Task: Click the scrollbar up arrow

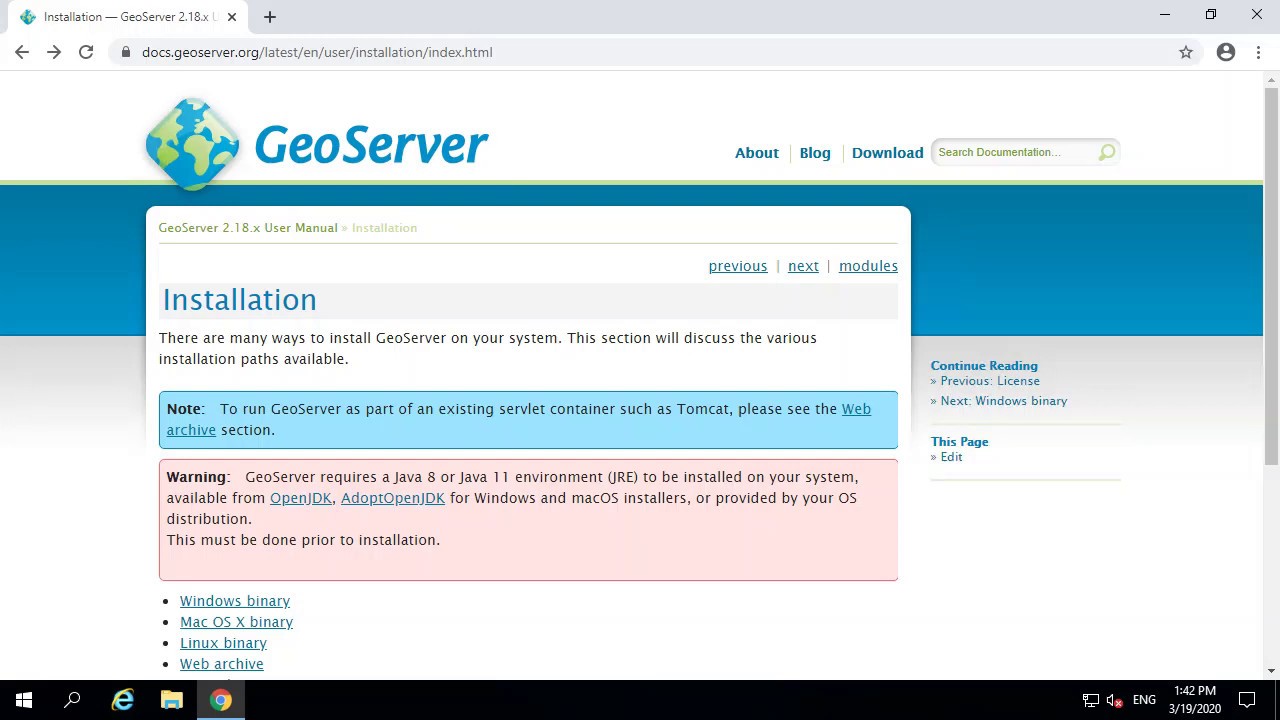Action: point(1271,78)
